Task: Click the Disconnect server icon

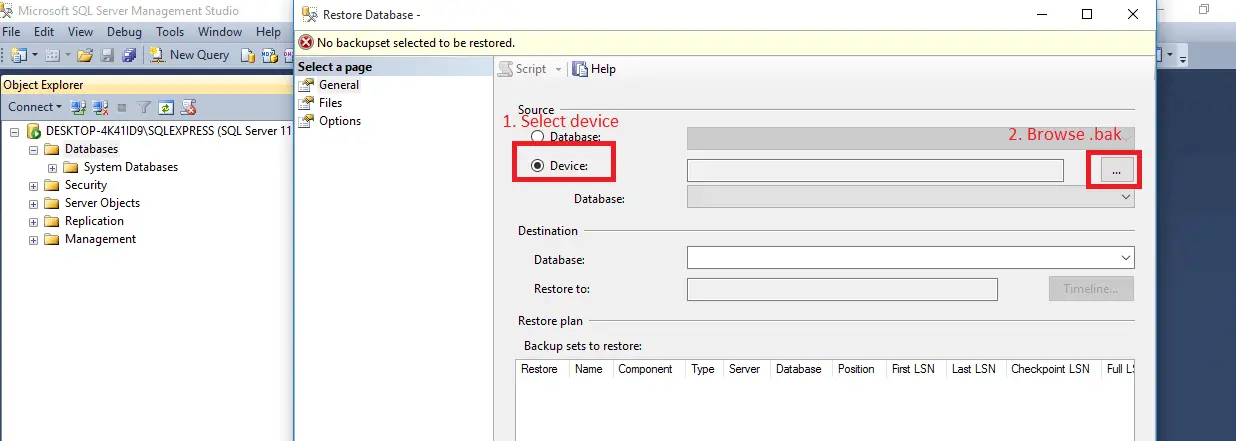Action: 100,107
